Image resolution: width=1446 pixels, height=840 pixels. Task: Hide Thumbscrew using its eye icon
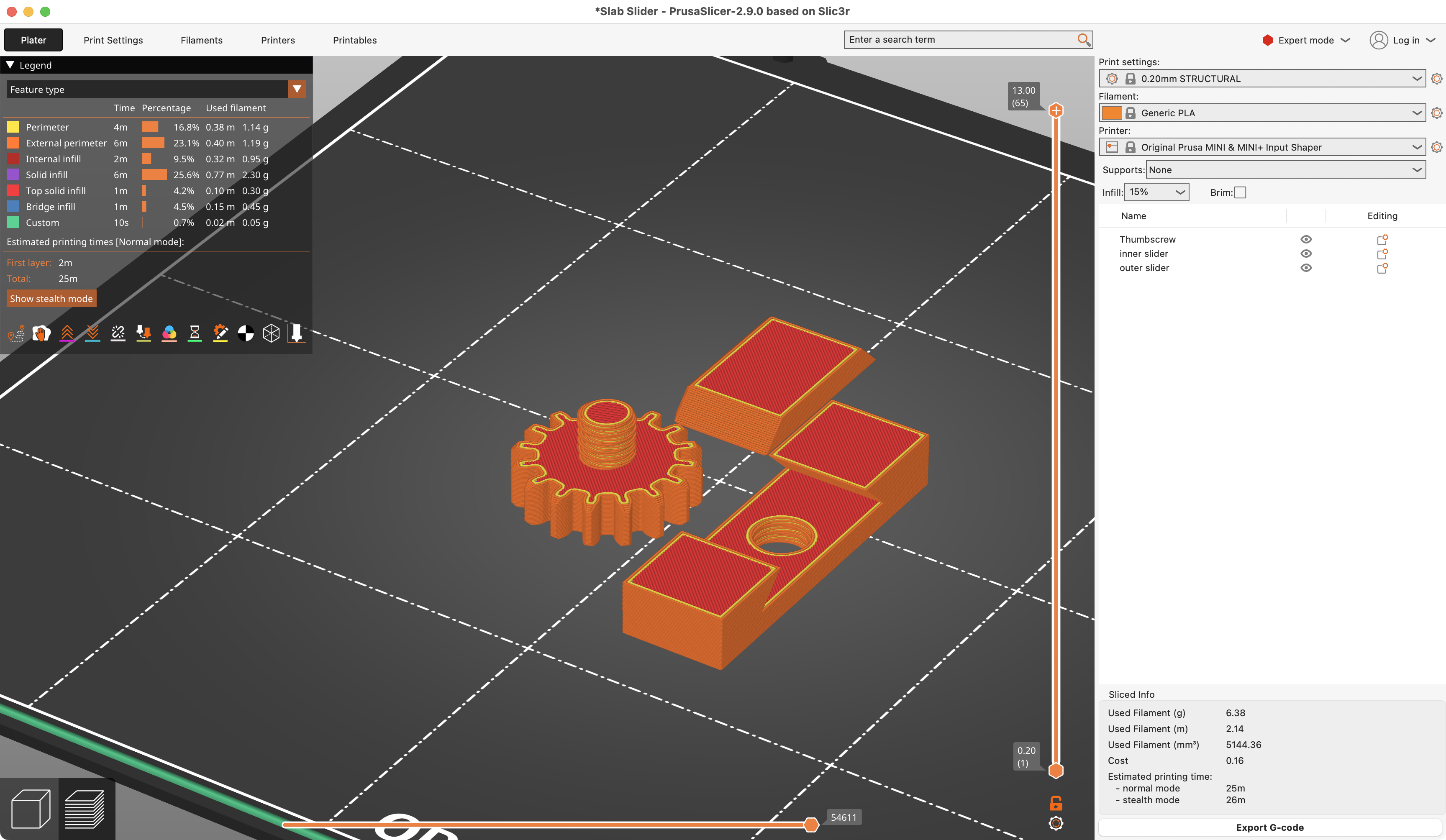pos(1306,239)
